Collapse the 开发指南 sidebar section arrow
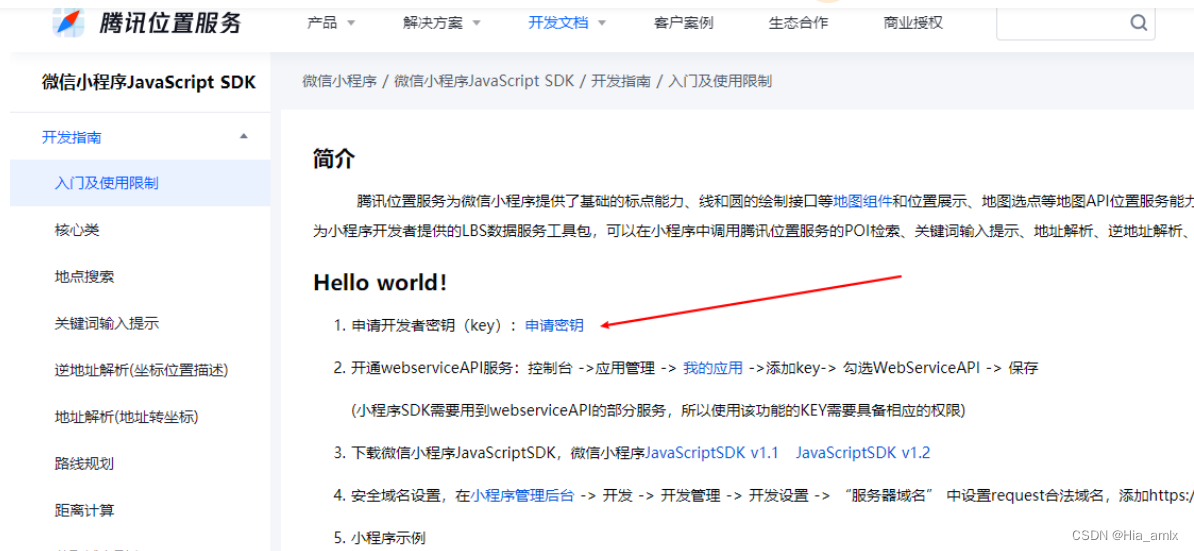Viewport: 1194px width, 551px height. 244,137
